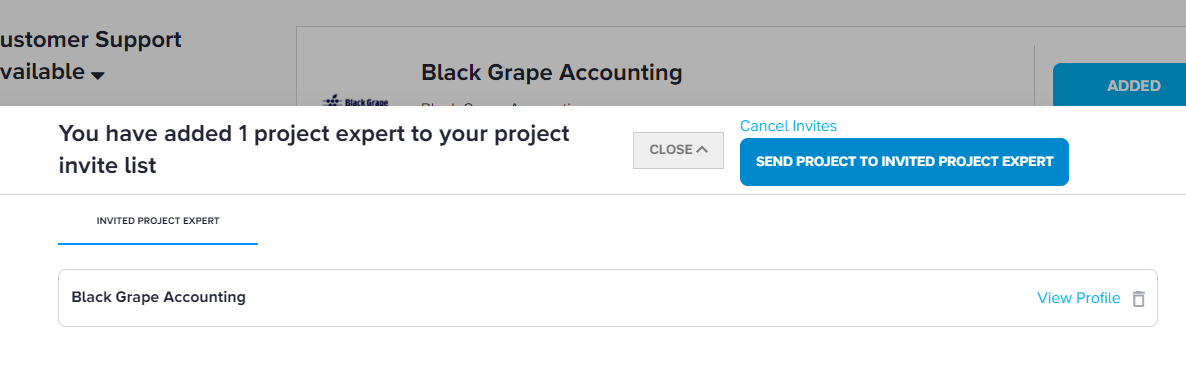Image resolution: width=1186 pixels, height=365 pixels.
Task: Click the Available filter label
Action: coord(42,72)
